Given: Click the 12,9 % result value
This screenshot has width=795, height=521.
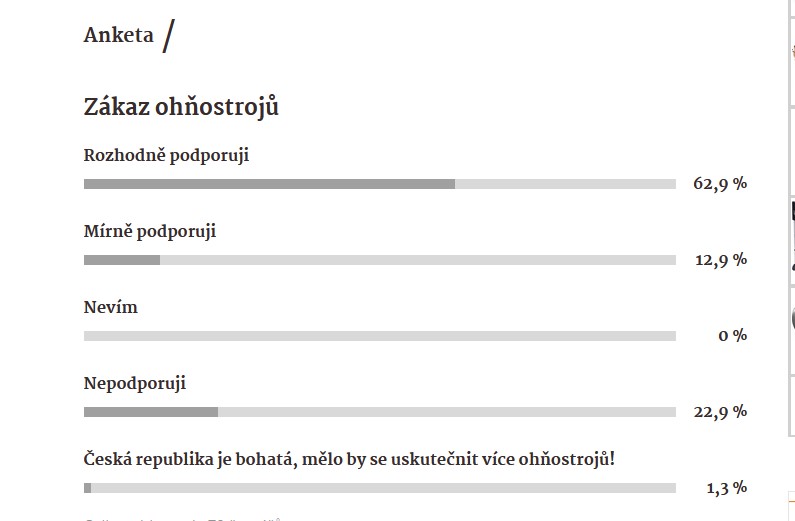Looking at the screenshot, I should 721,259.
